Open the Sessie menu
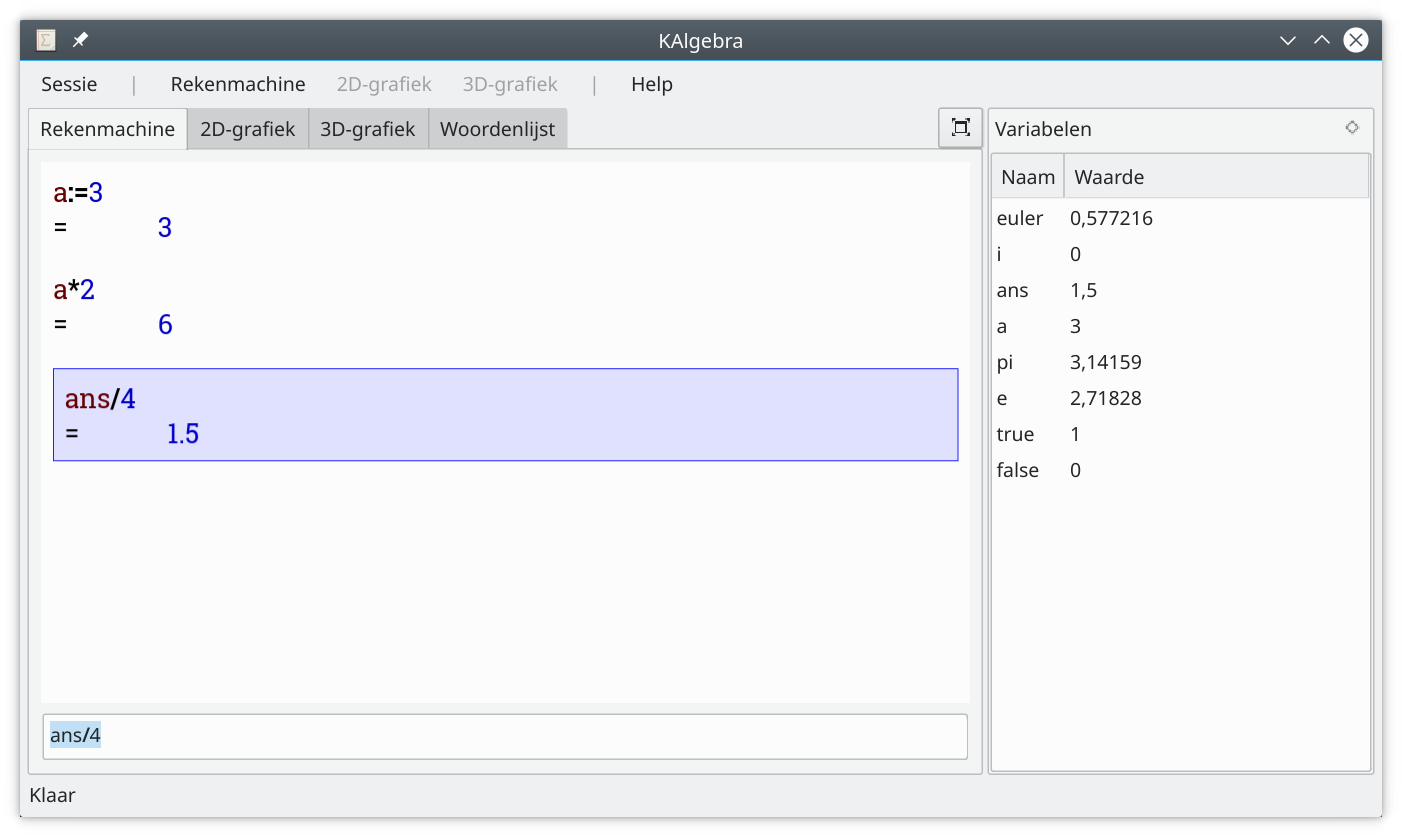1402x837 pixels. coord(69,84)
